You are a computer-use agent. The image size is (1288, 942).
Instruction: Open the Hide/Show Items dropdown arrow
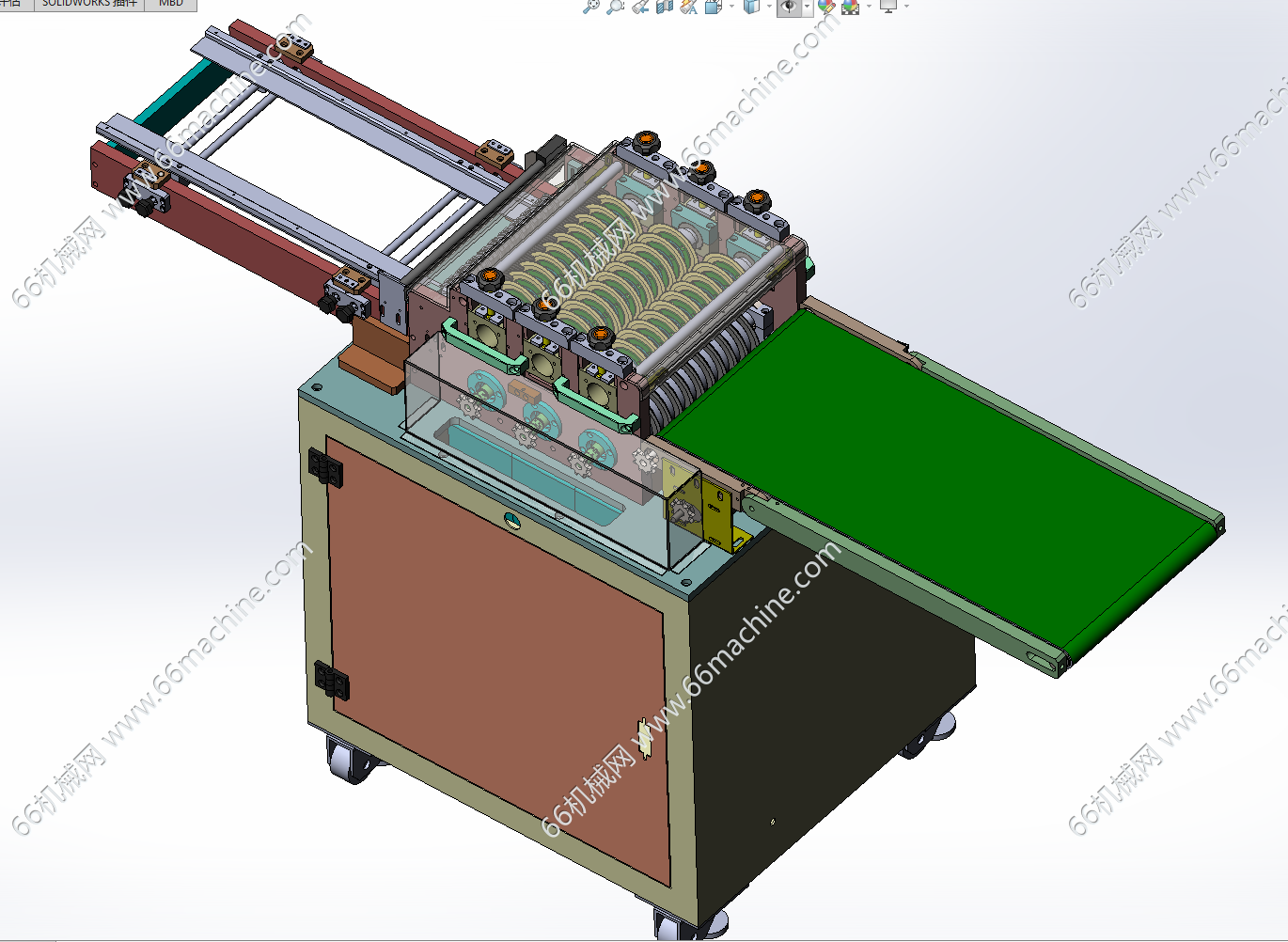[x=807, y=7]
